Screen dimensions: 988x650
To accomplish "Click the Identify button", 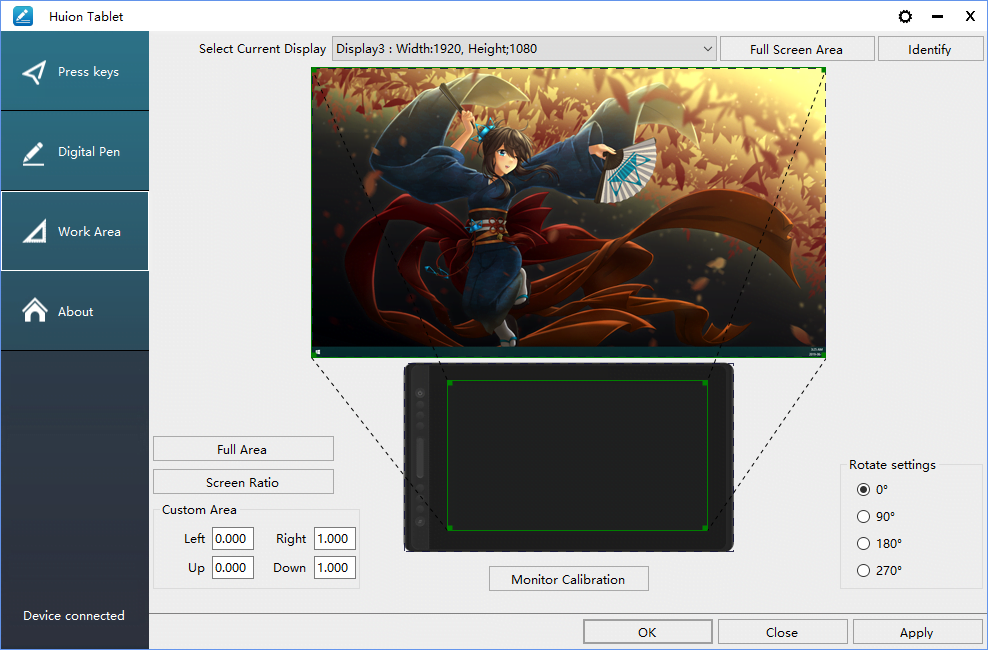I will pos(930,49).
